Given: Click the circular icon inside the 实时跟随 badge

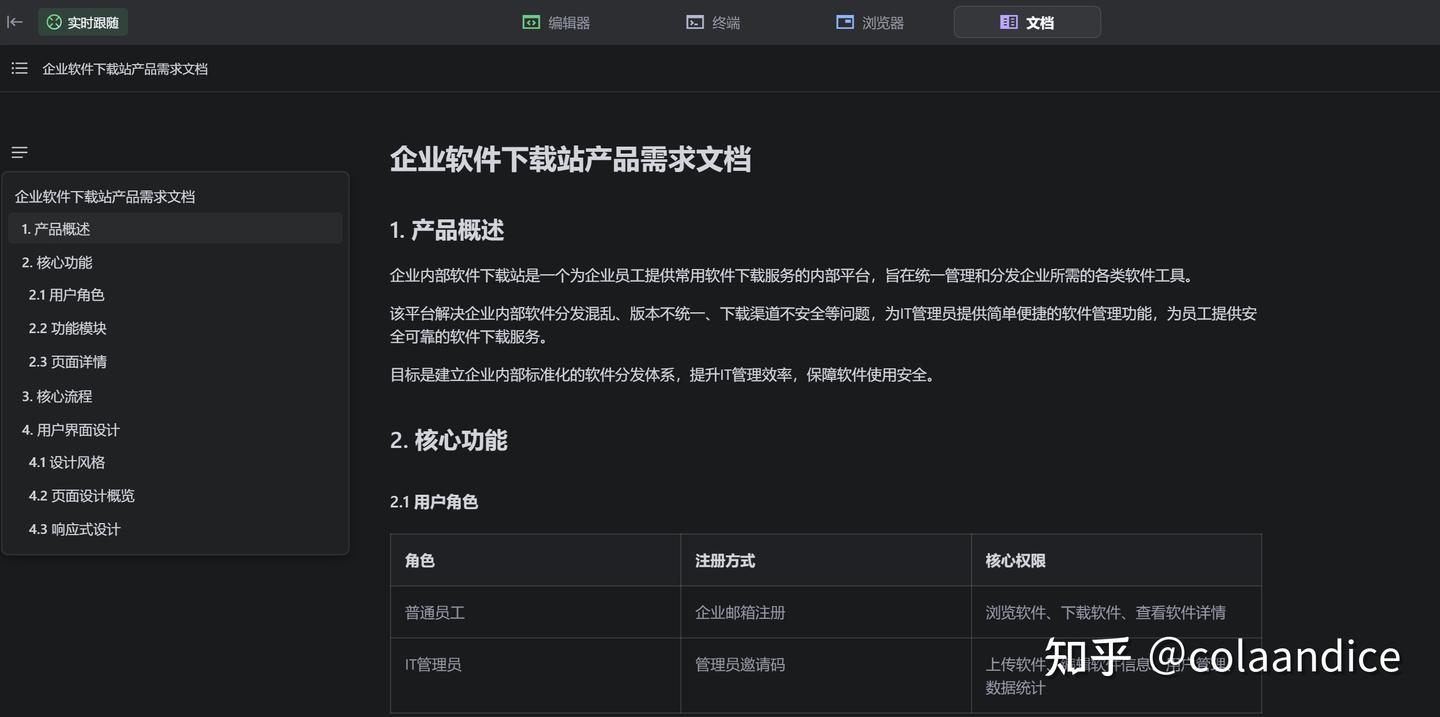Looking at the screenshot, I should pyautogui.click(x=52, y=21).
